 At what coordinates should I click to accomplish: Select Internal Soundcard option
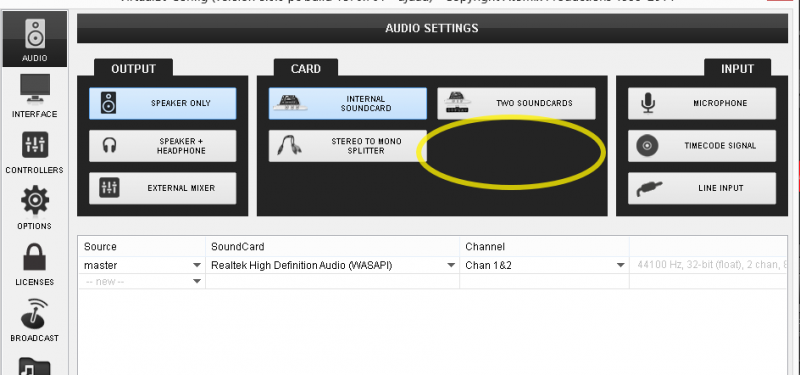tap(347, 103)
